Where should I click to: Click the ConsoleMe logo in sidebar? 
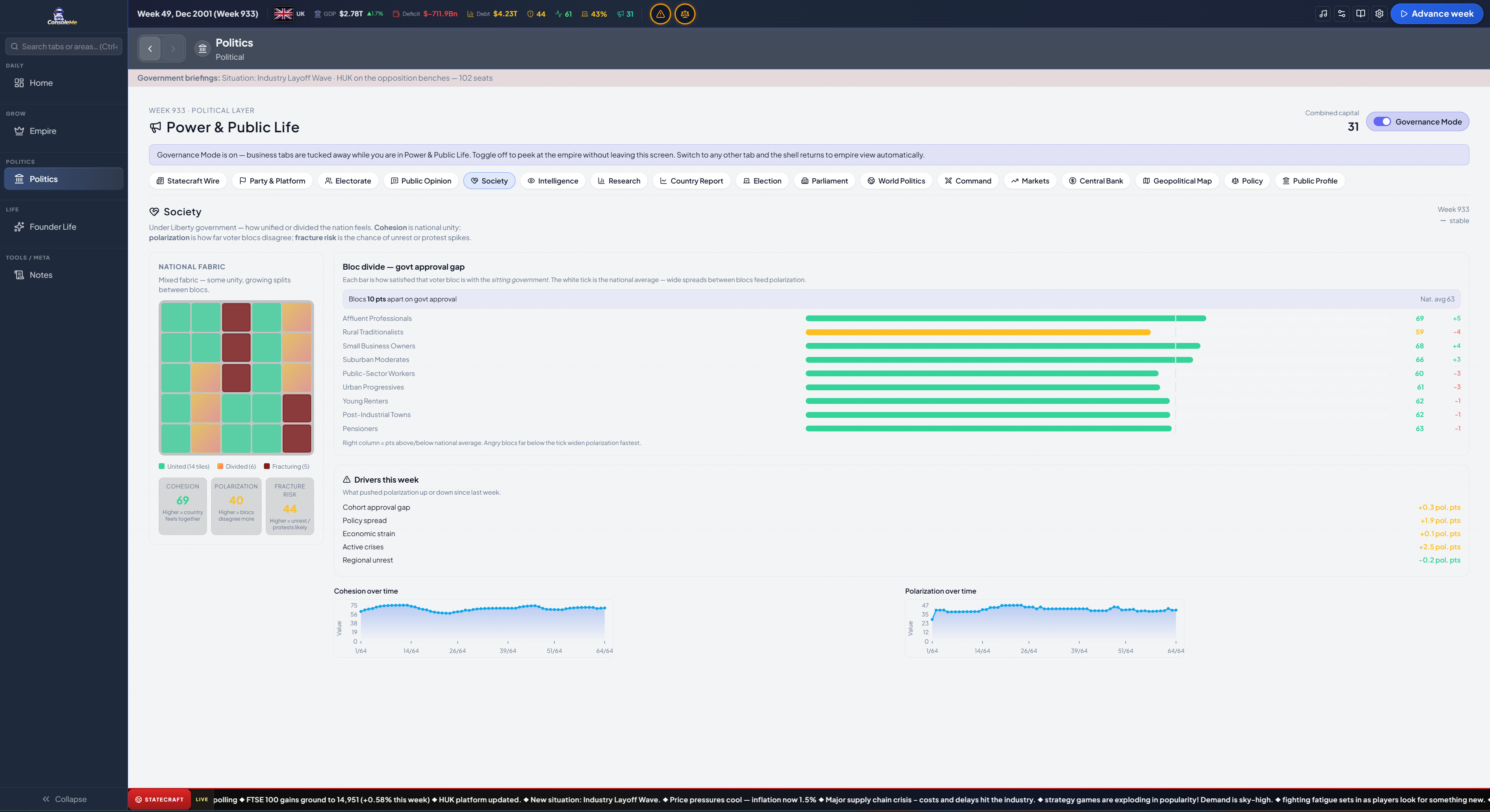[x=62, y=16]
